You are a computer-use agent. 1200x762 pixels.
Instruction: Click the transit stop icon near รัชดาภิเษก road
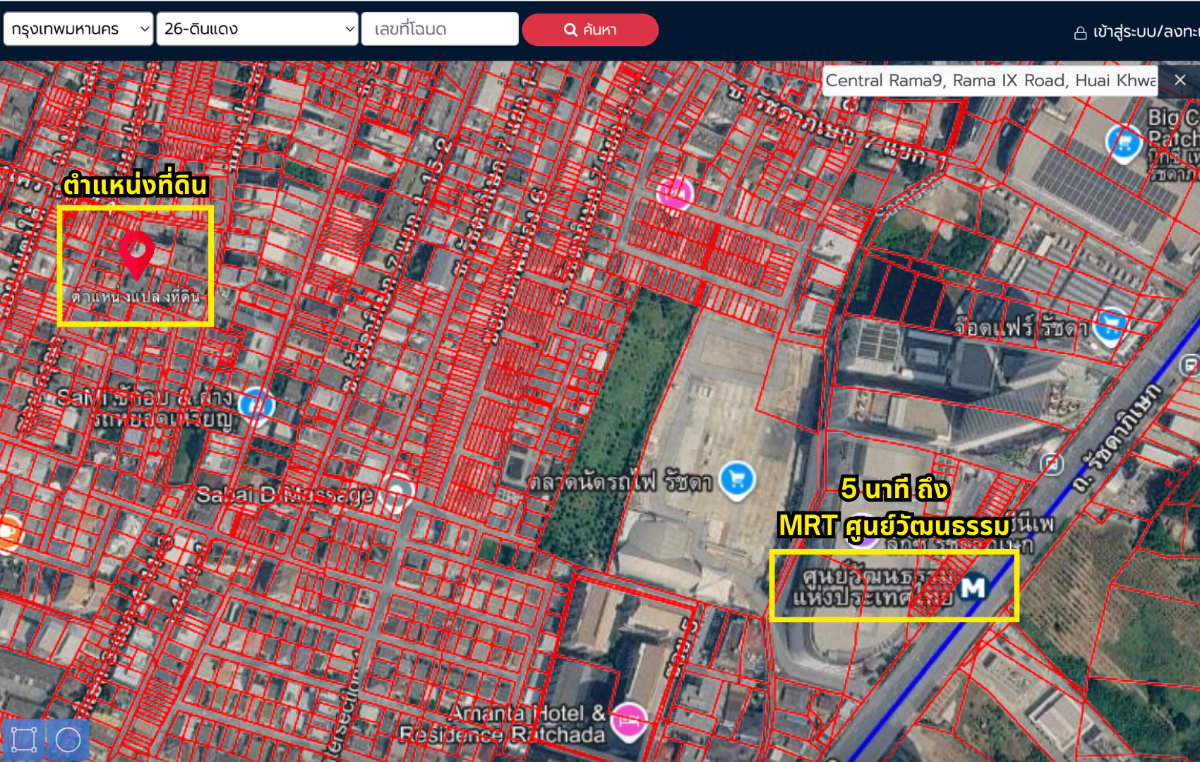point(1051,464)
